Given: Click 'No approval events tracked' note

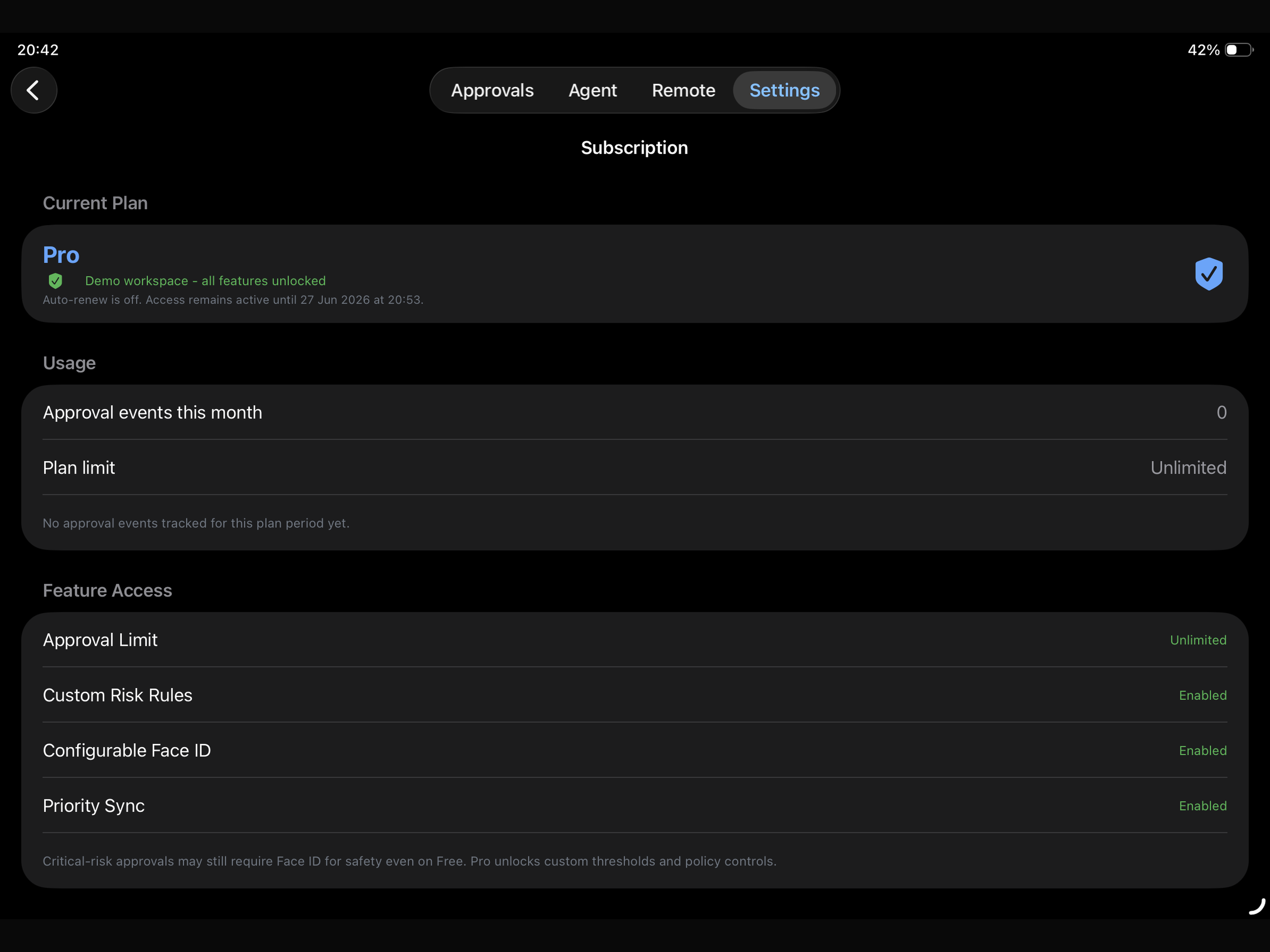Looking at the screenshot, I should (196, 523).
